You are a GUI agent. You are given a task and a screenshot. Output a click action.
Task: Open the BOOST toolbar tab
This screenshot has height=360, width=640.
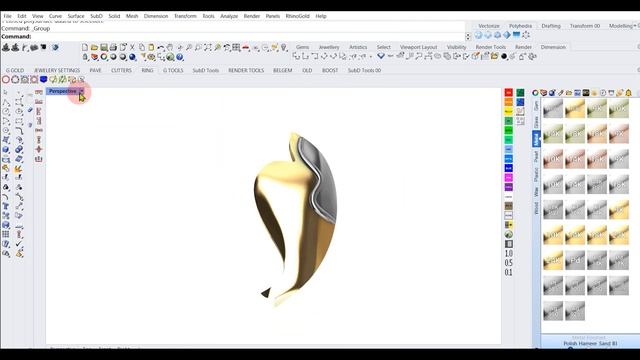click(330, 70)
